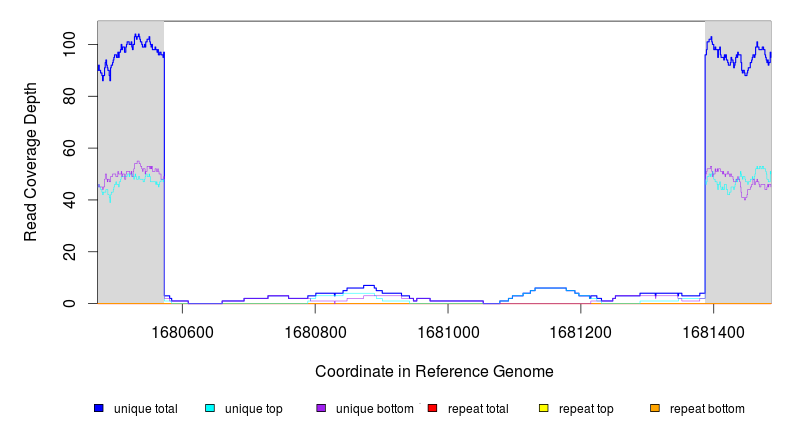Select the 'unique total' legend label text
Image resolution: width=792 pixels, height=432 pixels.
coord(145,409)
